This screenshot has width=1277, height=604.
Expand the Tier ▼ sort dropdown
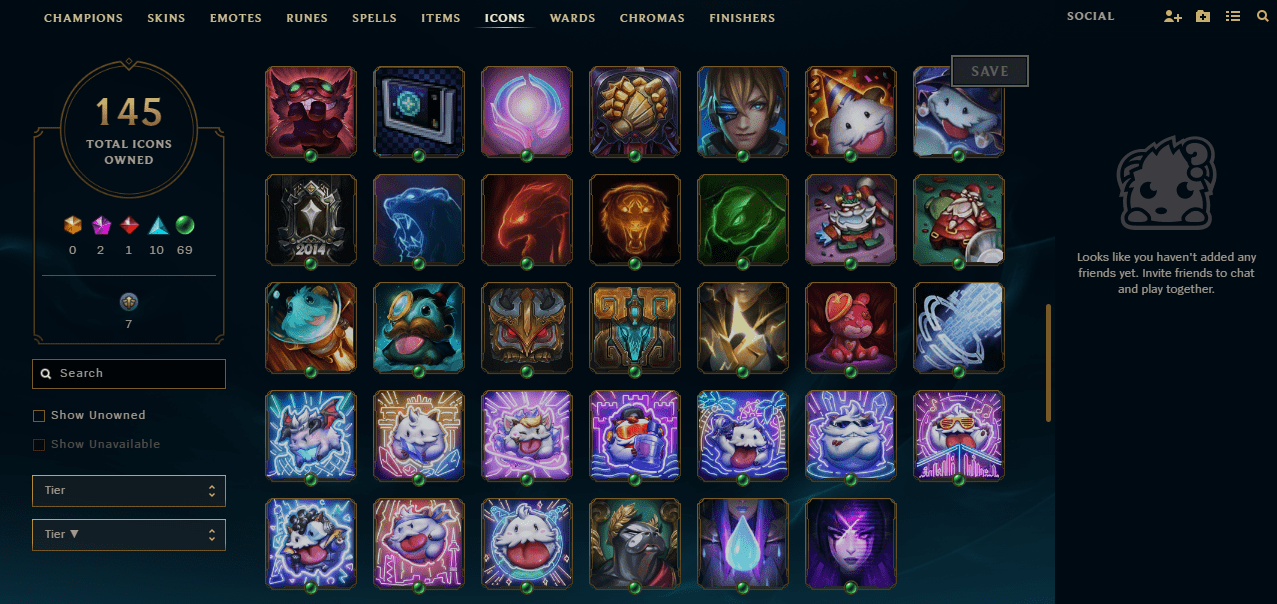click(129, 534)
